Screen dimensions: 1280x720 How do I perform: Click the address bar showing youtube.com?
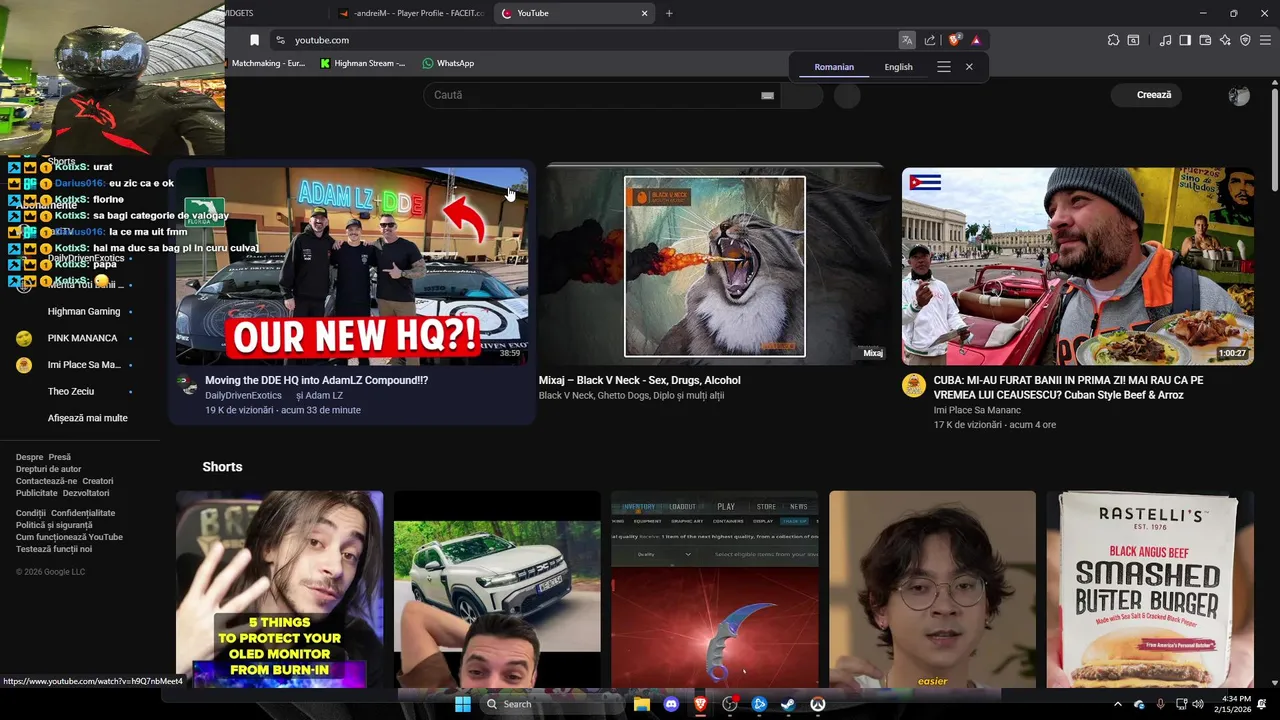click(590, 40)
